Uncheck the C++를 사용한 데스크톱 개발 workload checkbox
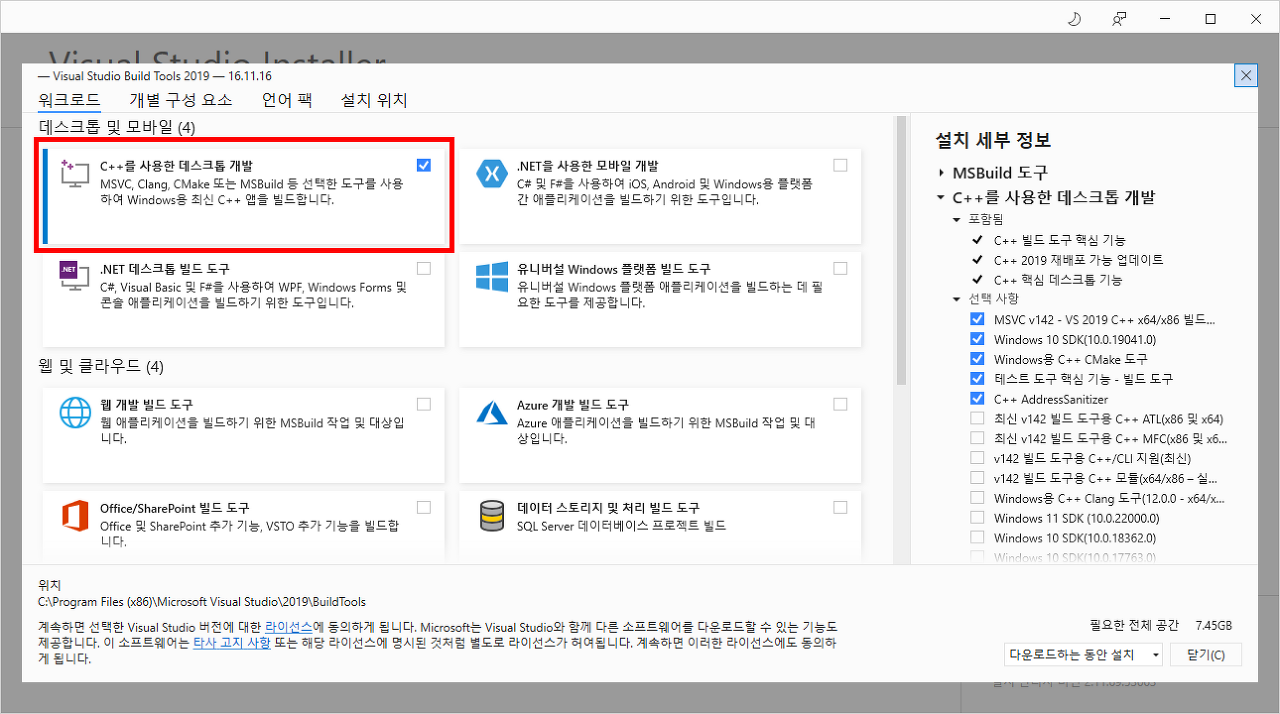Image resolution: width=1280 pixels, height=714 pixels. coord(424,165)
